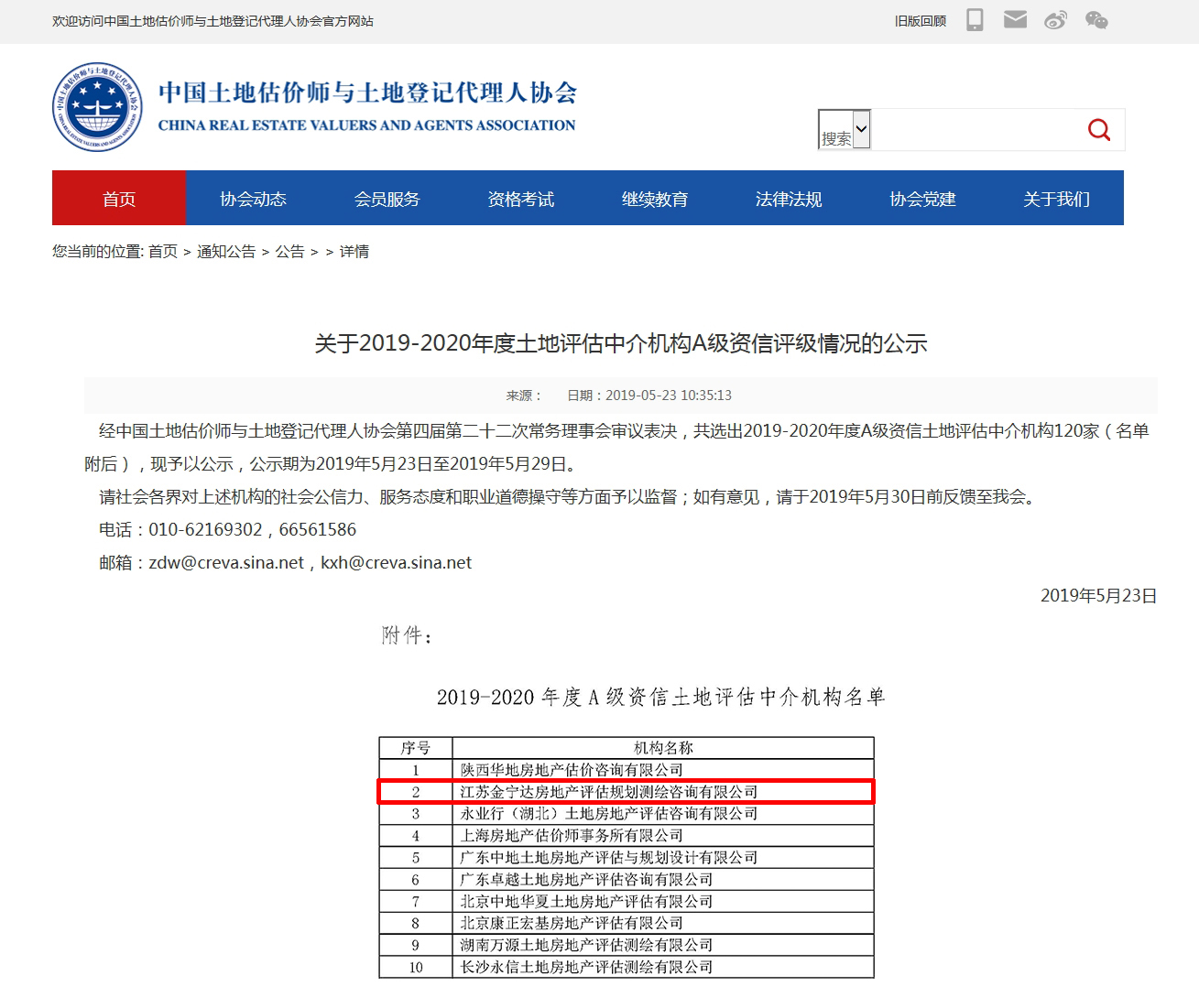Click 首页 in breadcrumb trail
Image resolution: width=1199 pixels, height=1008 pixels.
click(x=163, y=252)
